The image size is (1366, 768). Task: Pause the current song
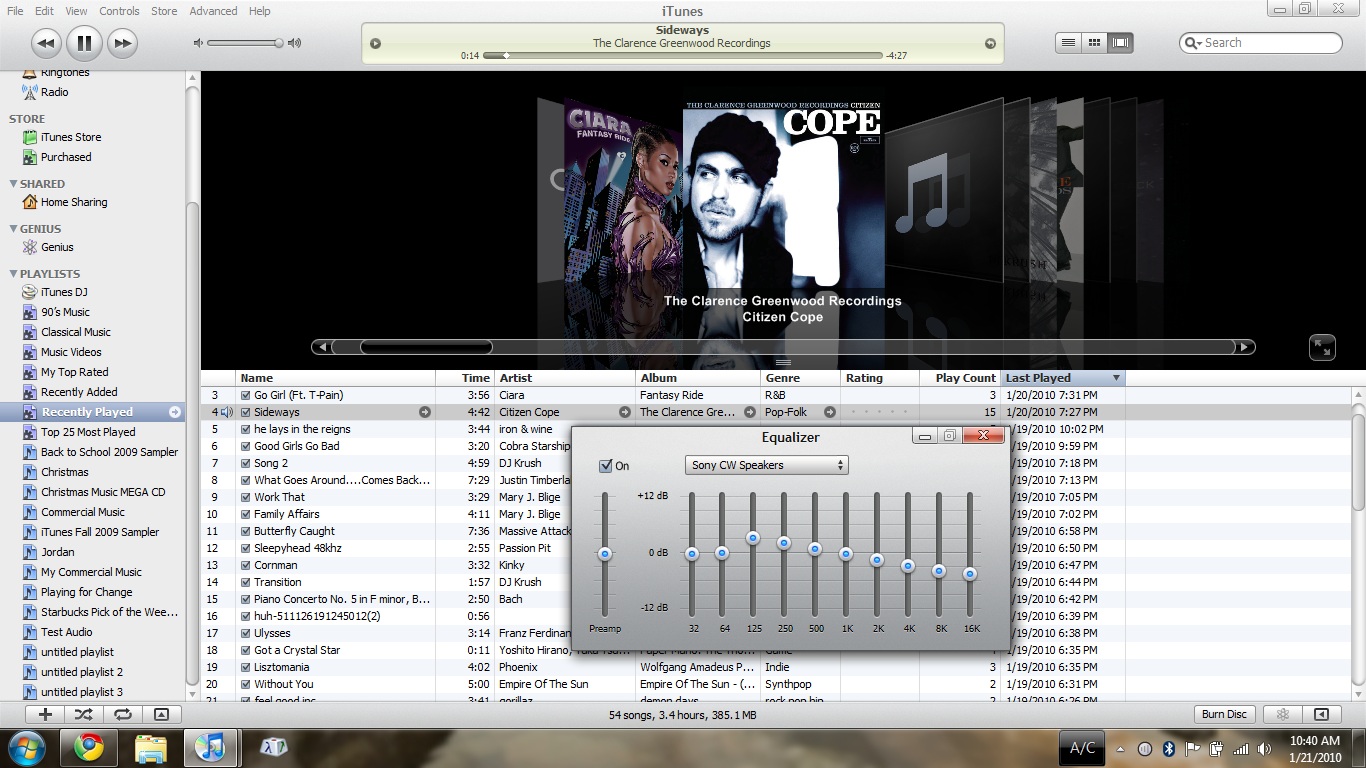84,43
